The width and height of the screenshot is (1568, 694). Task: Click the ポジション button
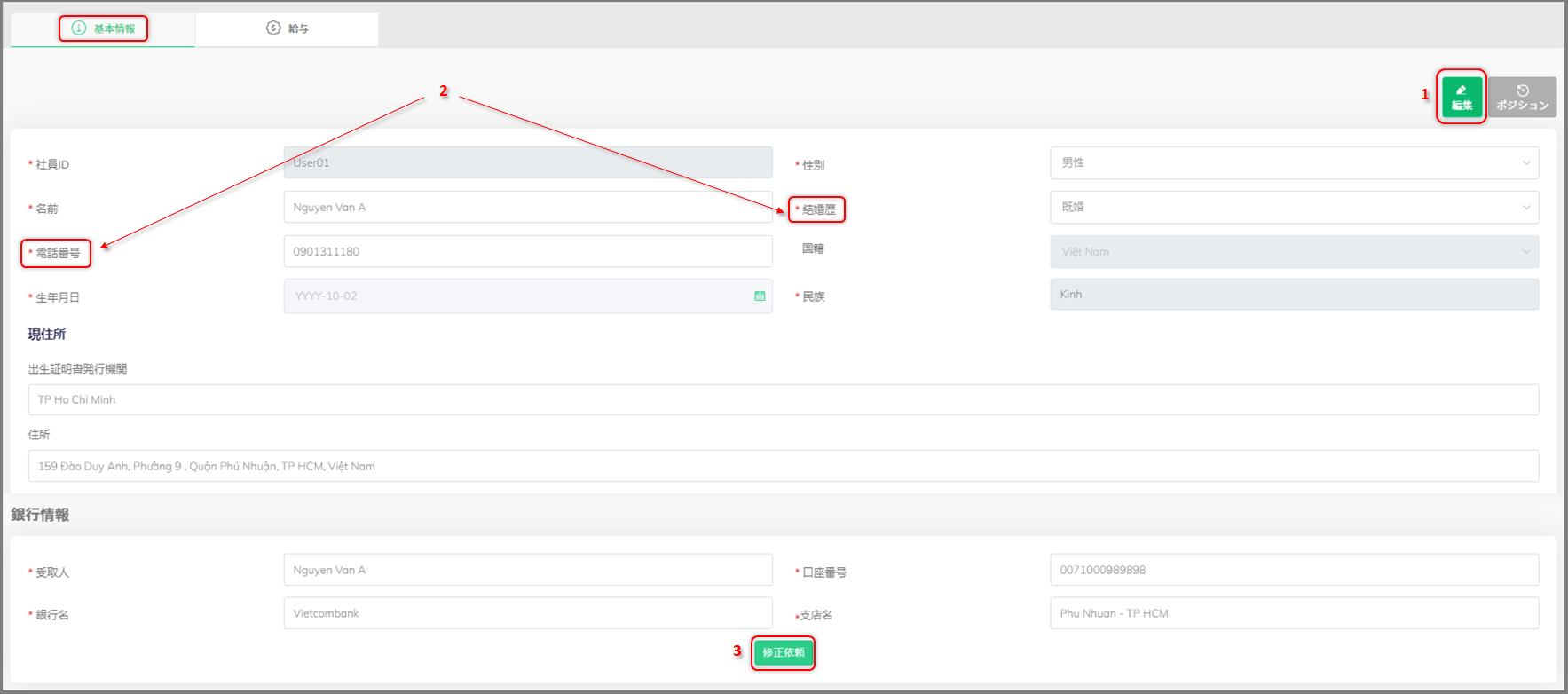pos(1522,97)
